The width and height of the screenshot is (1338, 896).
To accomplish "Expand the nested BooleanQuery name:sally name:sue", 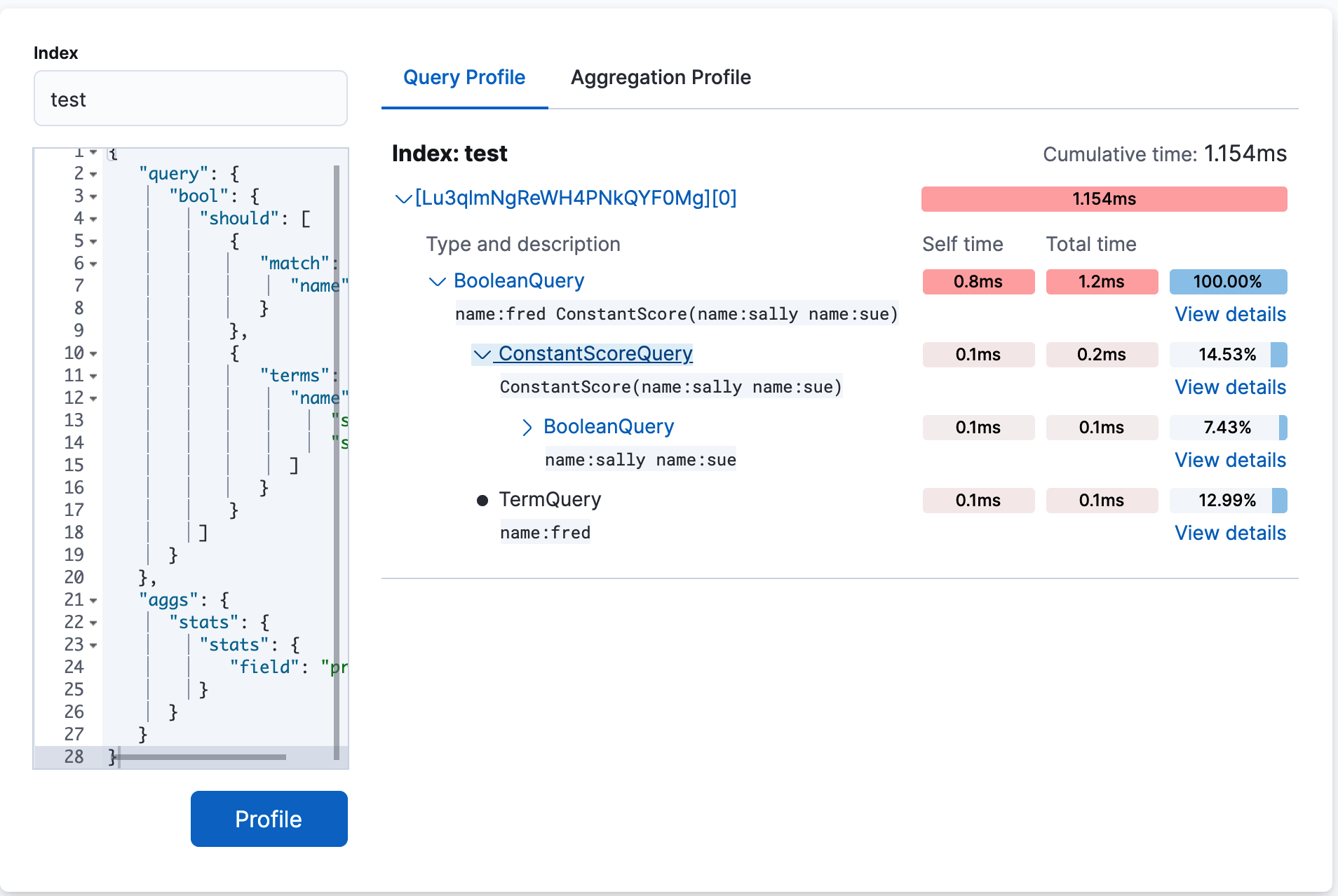I will (x=527, y=427).
